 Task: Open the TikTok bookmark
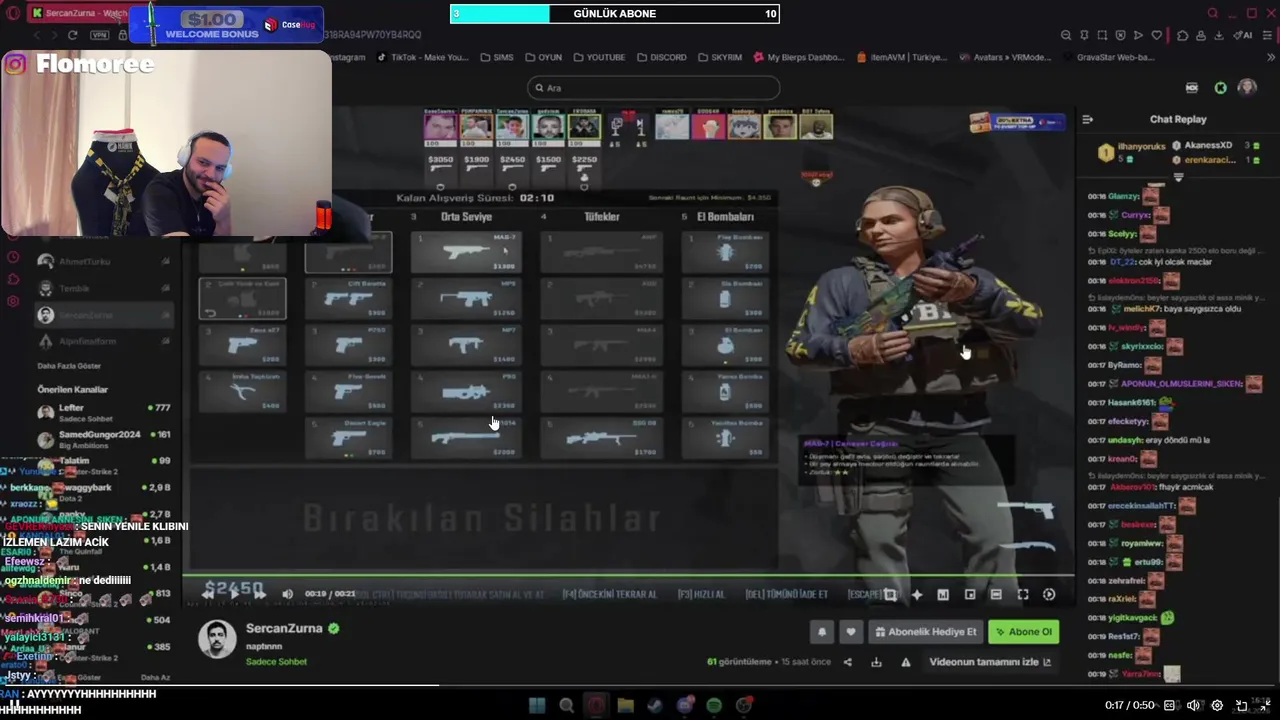(423, 57)
